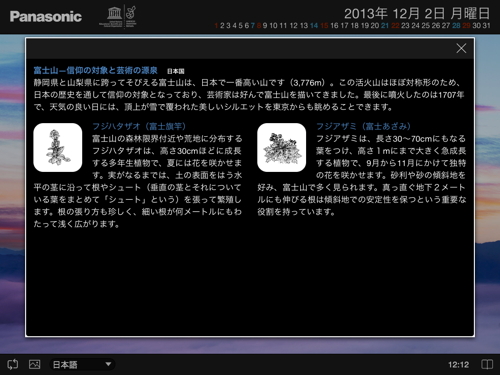Click the フジハタザオ plant illustration thumbnail
Image resolution: width=500 pixels, height=375 pixels.
tap(58, 147)
